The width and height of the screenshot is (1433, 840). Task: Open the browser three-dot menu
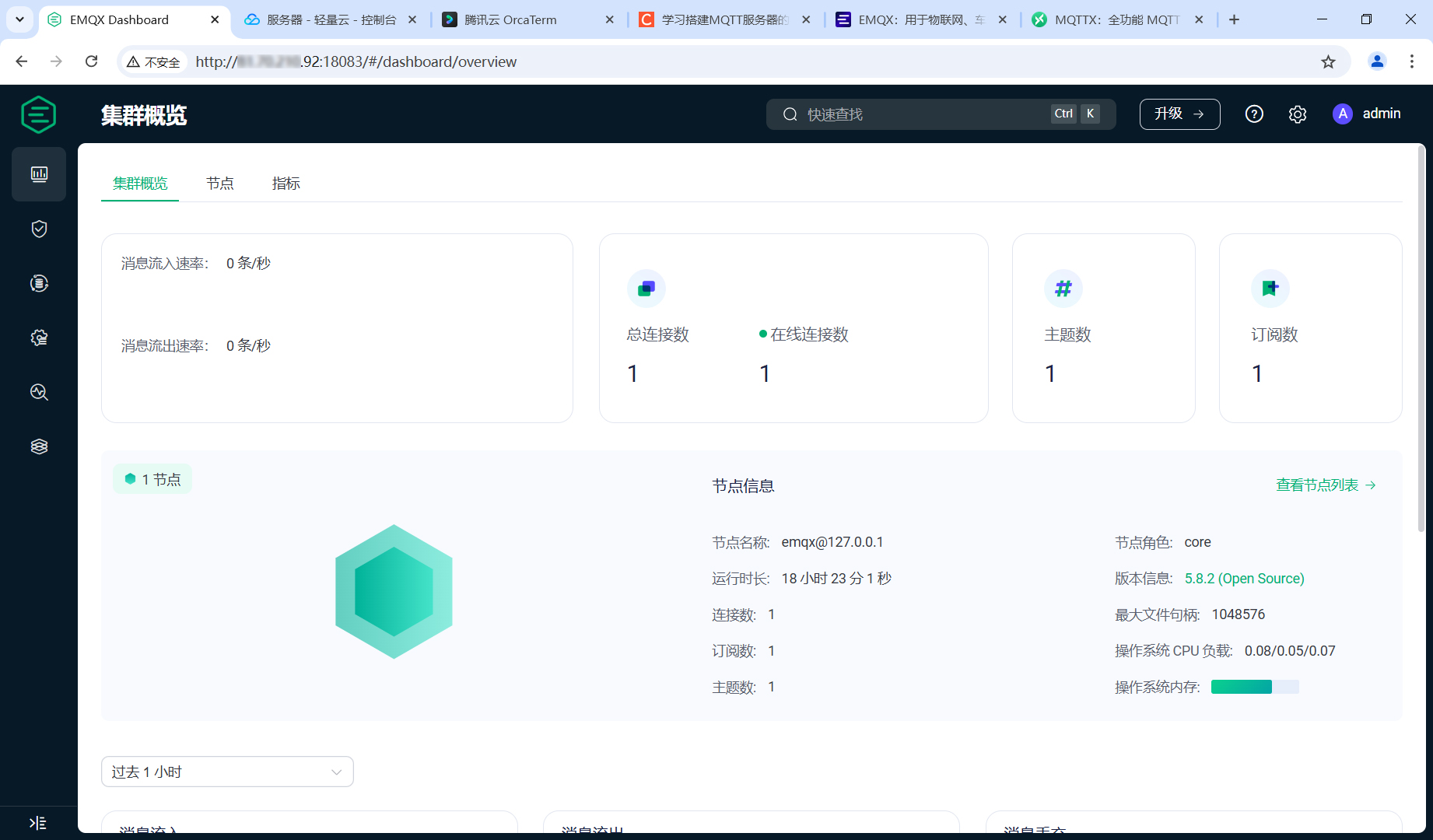pos(1412,61)
